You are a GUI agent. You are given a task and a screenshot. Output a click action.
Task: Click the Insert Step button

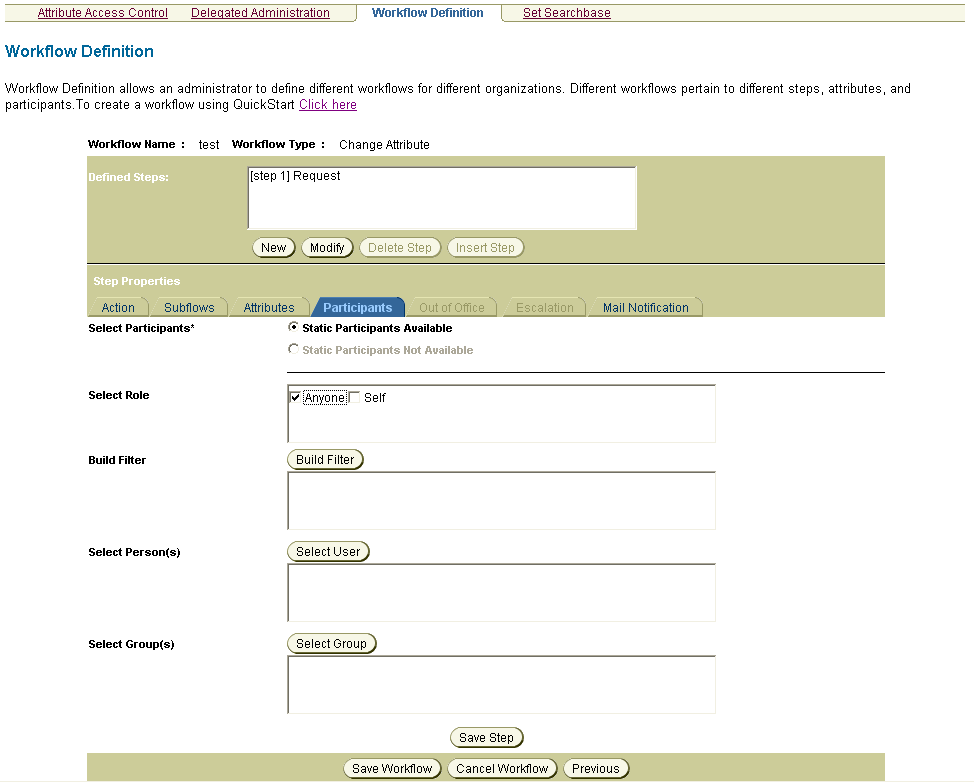coord(485,248)
